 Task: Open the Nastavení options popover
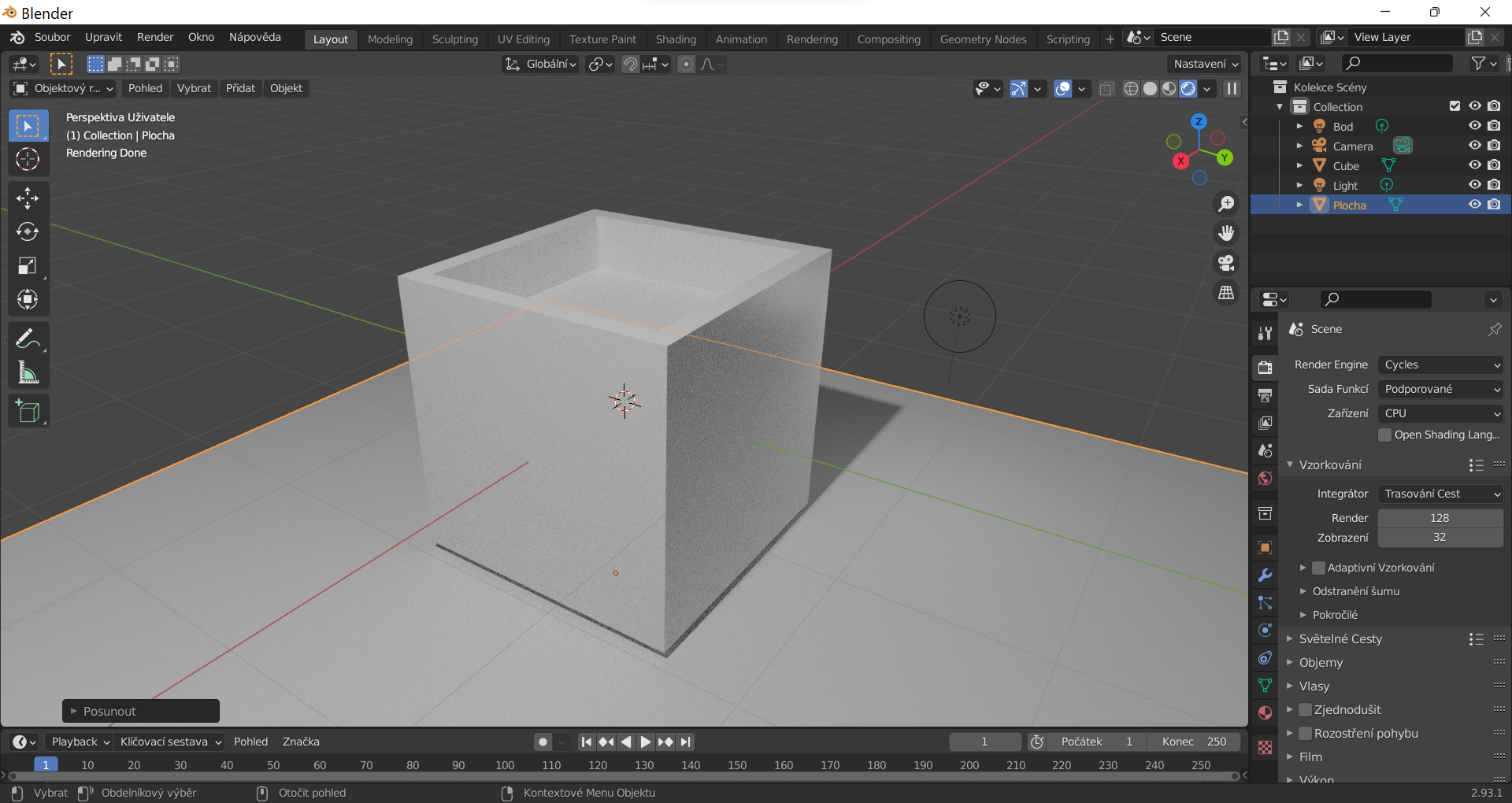point(1206,64)
